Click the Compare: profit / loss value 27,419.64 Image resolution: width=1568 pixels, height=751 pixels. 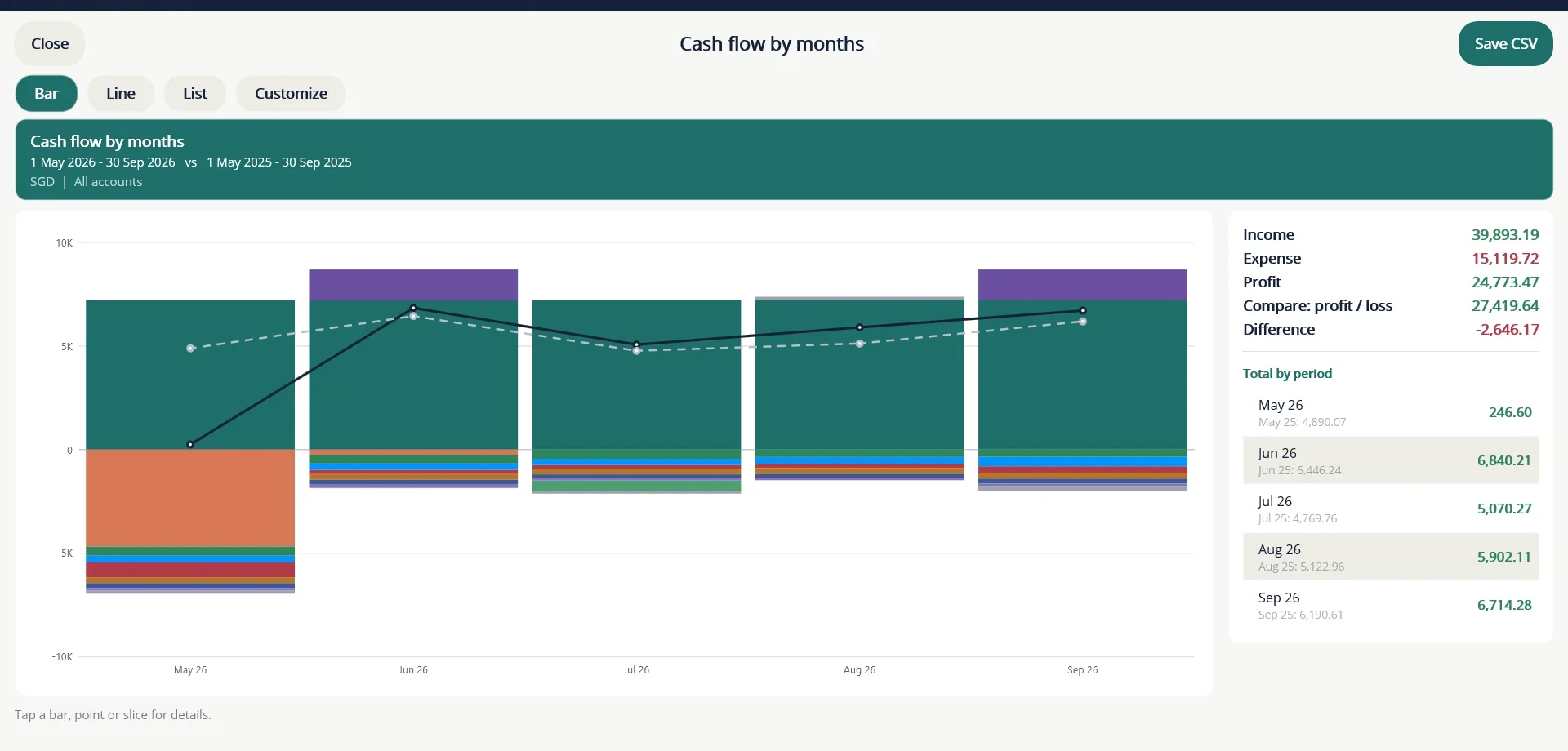coord(1505,306)
